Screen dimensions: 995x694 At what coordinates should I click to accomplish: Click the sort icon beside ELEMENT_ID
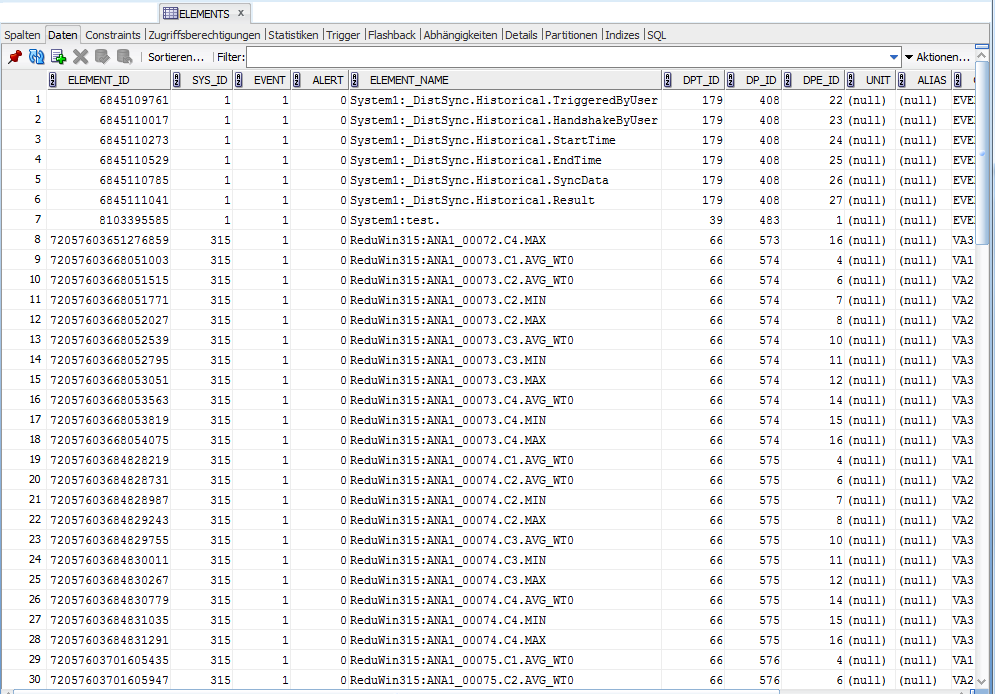coord(53,80)
